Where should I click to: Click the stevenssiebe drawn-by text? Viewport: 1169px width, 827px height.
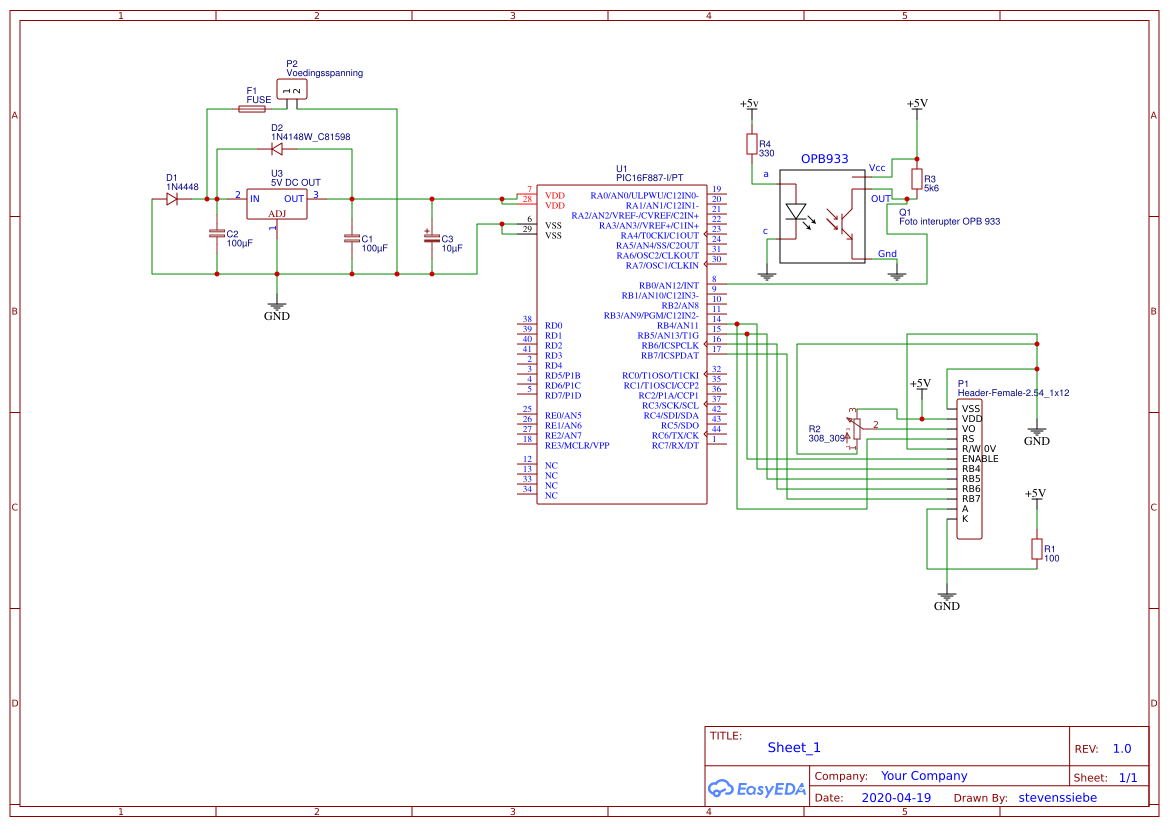coord(1057,797)
